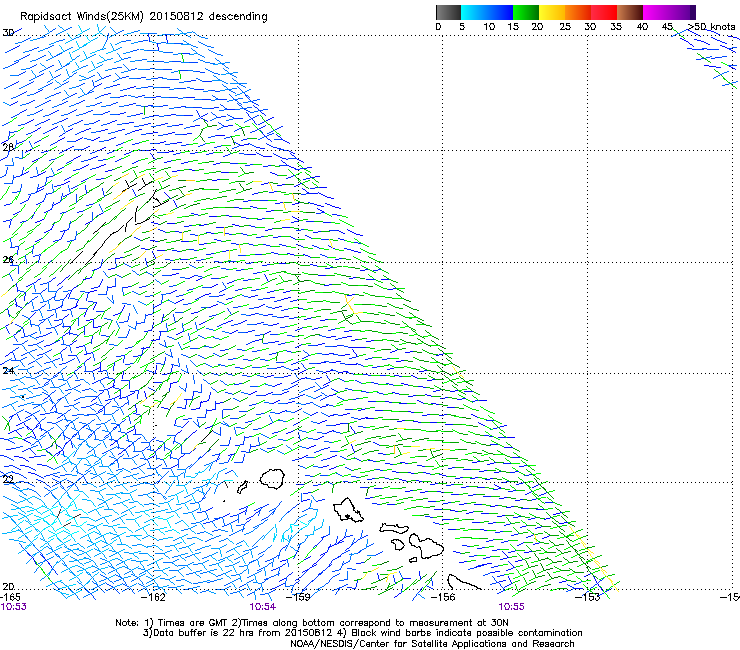740x650 pixels.
Task: Click the Maui island outline
Action: click(426, 546)
